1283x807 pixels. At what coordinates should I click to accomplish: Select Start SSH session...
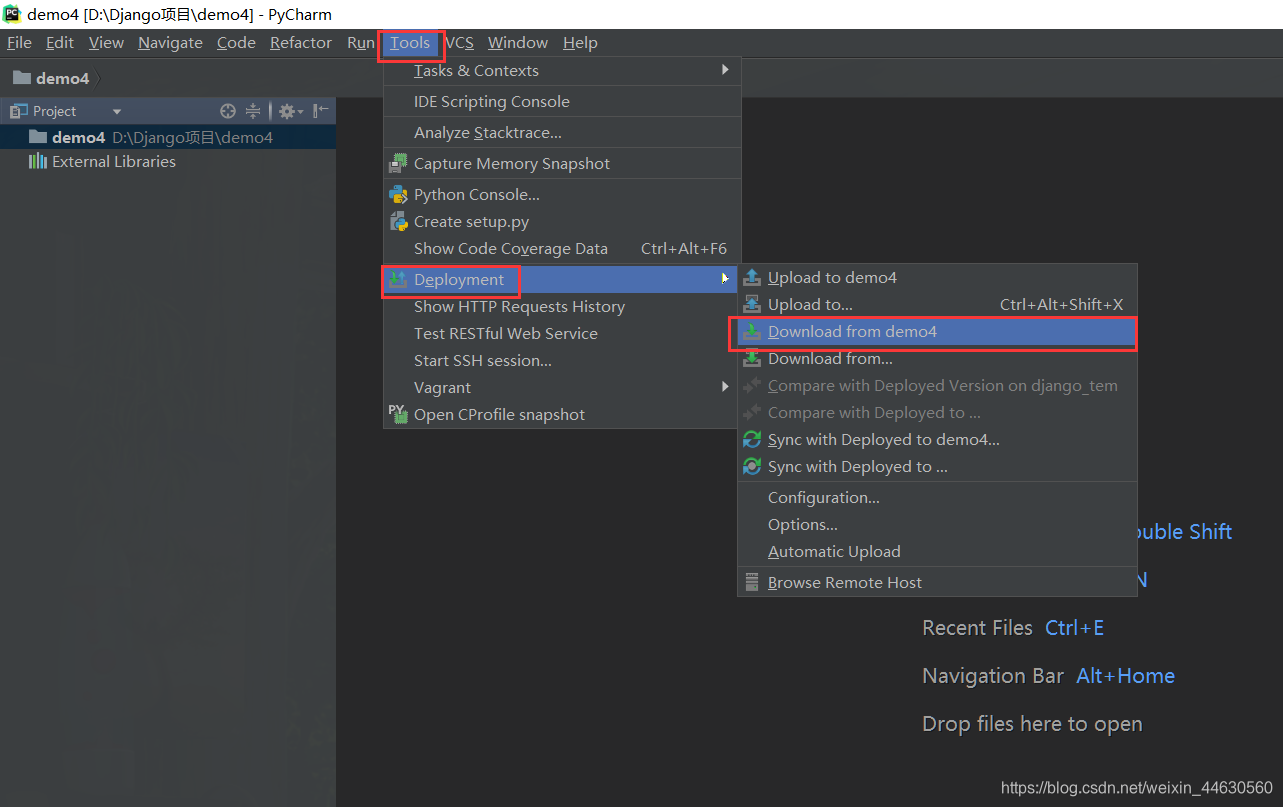562,360
